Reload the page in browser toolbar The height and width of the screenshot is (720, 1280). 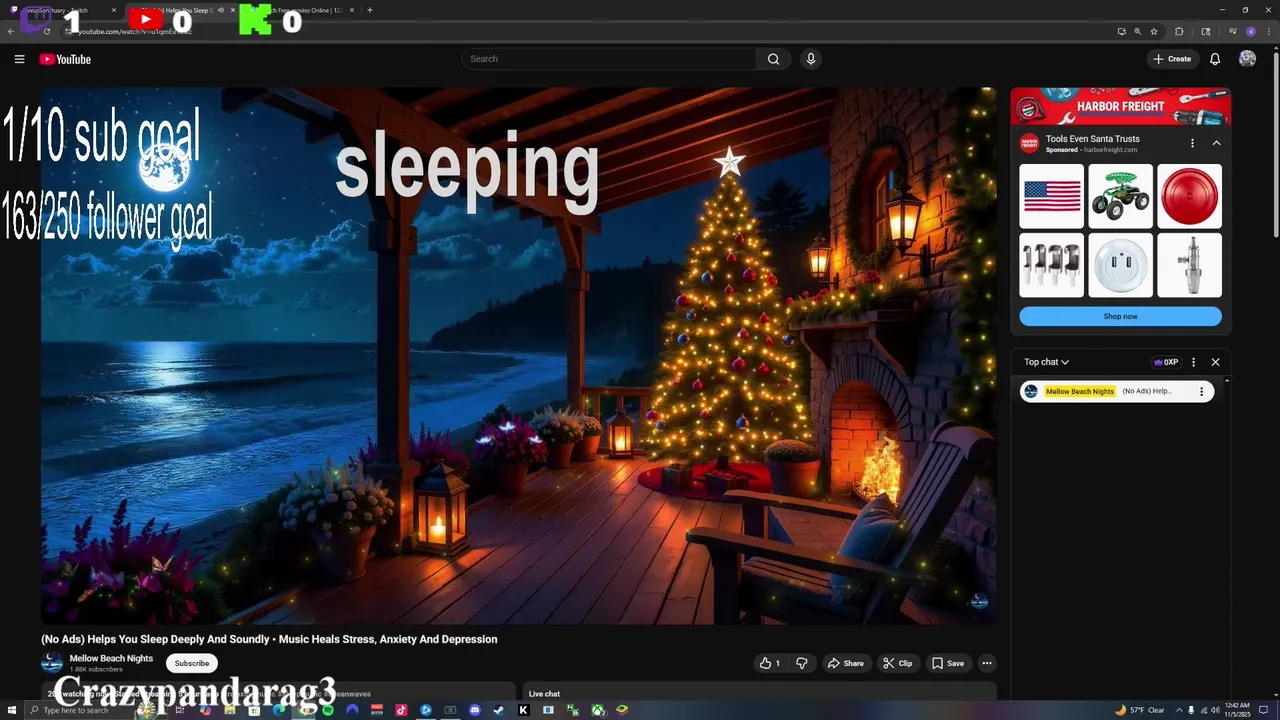coord(47,31)
